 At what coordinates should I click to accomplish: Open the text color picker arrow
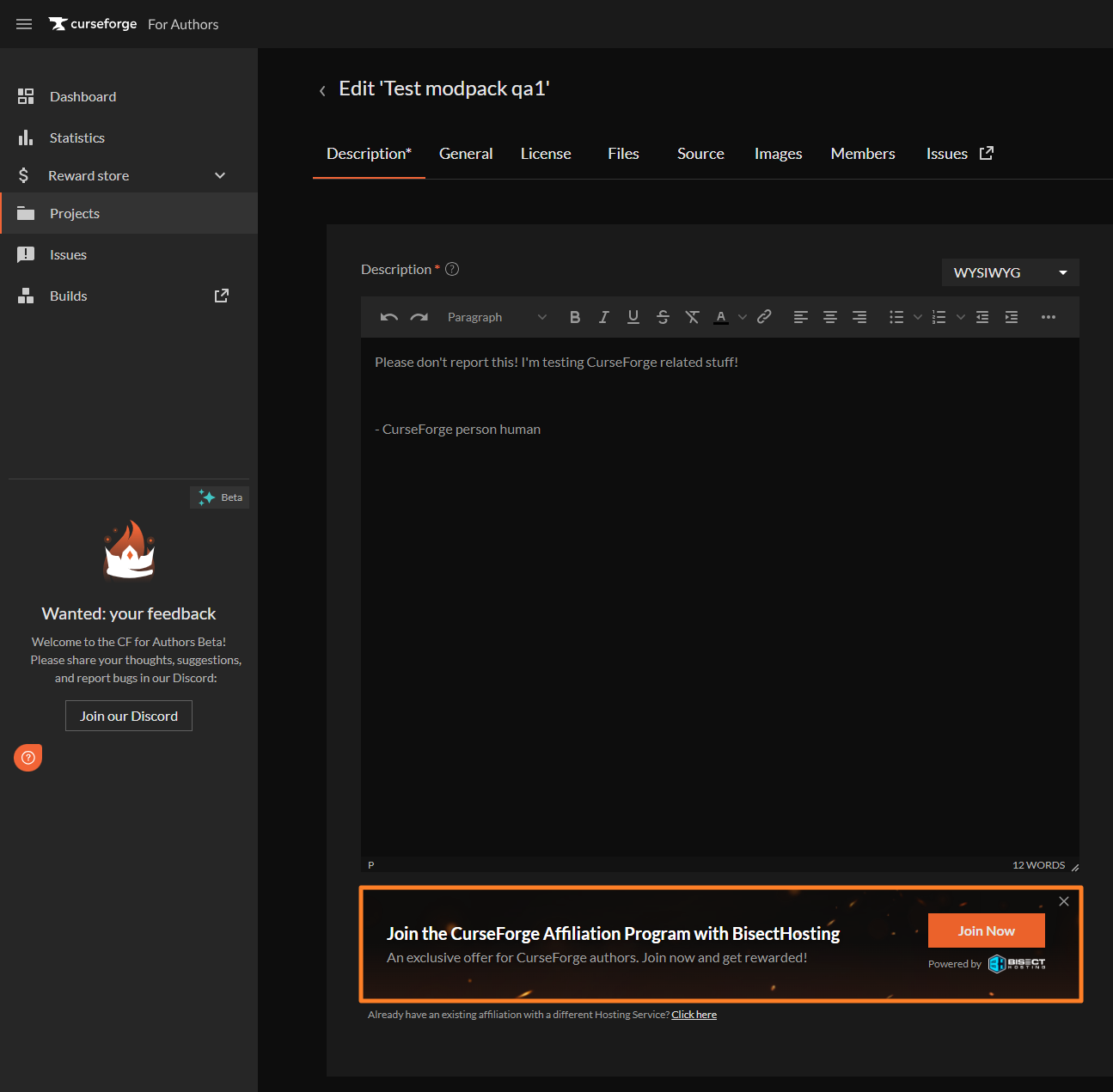coord(743,317)
